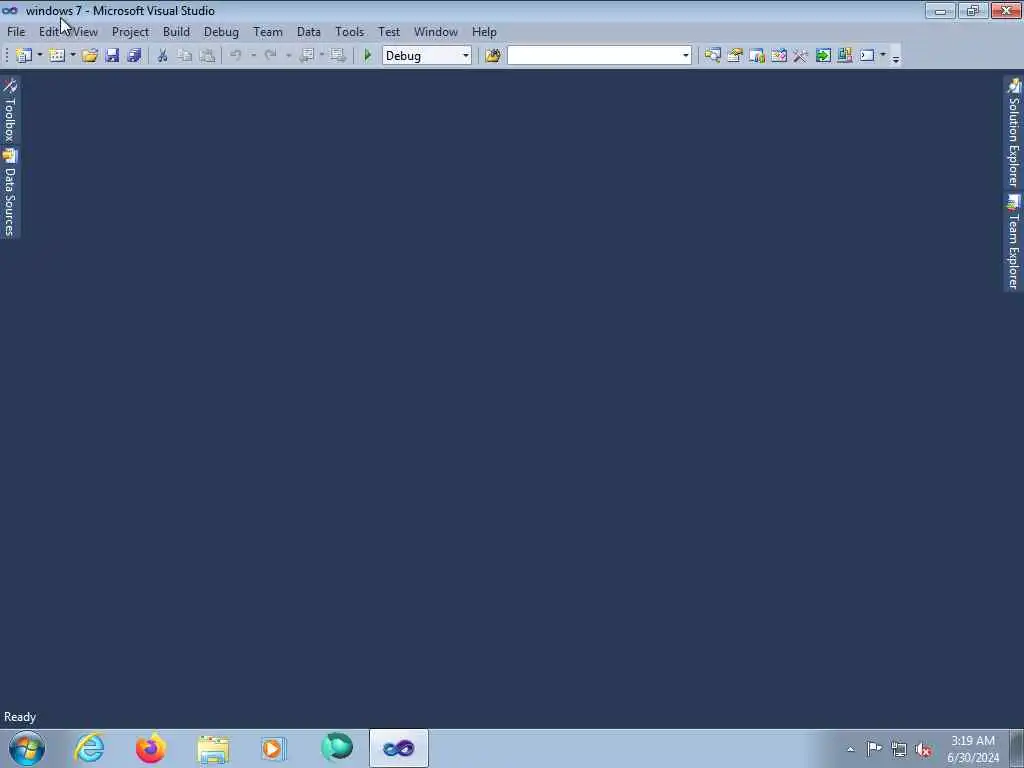Open the File menu
The width and height of the screenshot is (1024, 768).
click(x=16, y=31)
